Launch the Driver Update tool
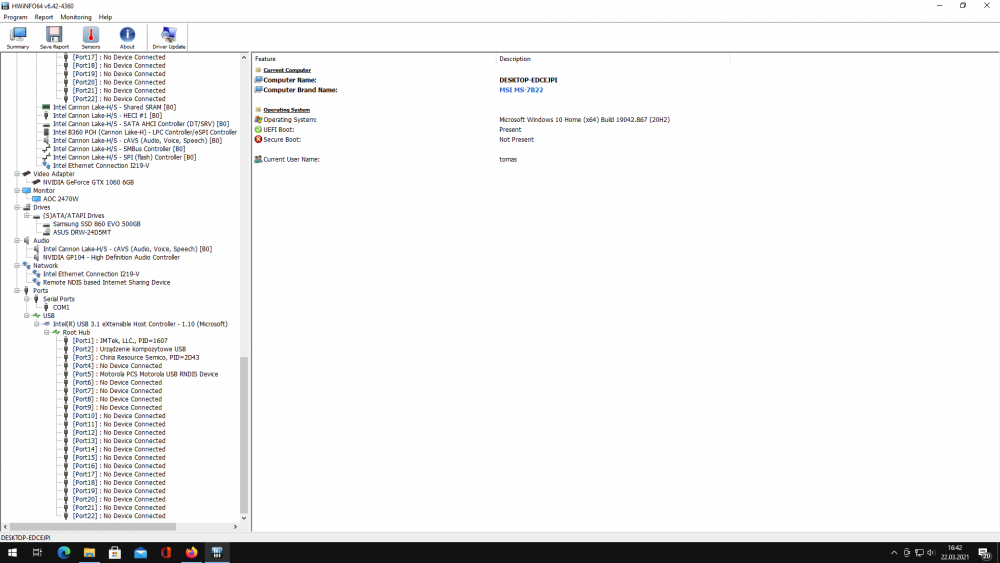Viewport: 1000px width, 563px height. pyautogui.click(x=168, y=37)
